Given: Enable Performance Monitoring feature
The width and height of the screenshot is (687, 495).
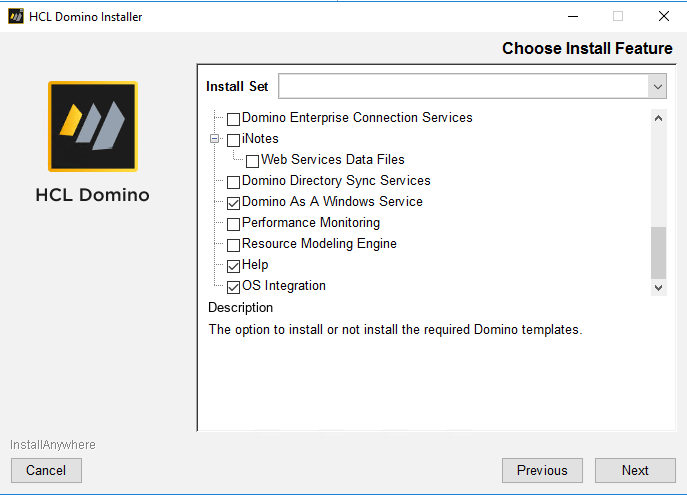Looking at the screenshot, I should (233, 224).
